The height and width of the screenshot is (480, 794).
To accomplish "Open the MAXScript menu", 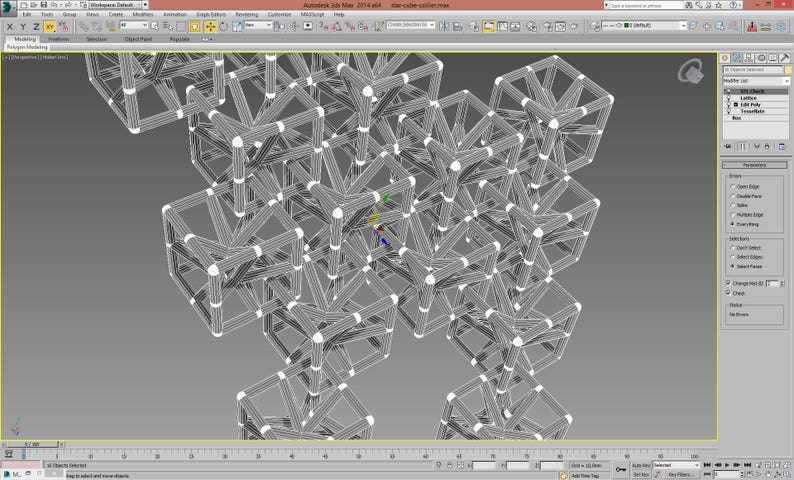I will 312,15.
